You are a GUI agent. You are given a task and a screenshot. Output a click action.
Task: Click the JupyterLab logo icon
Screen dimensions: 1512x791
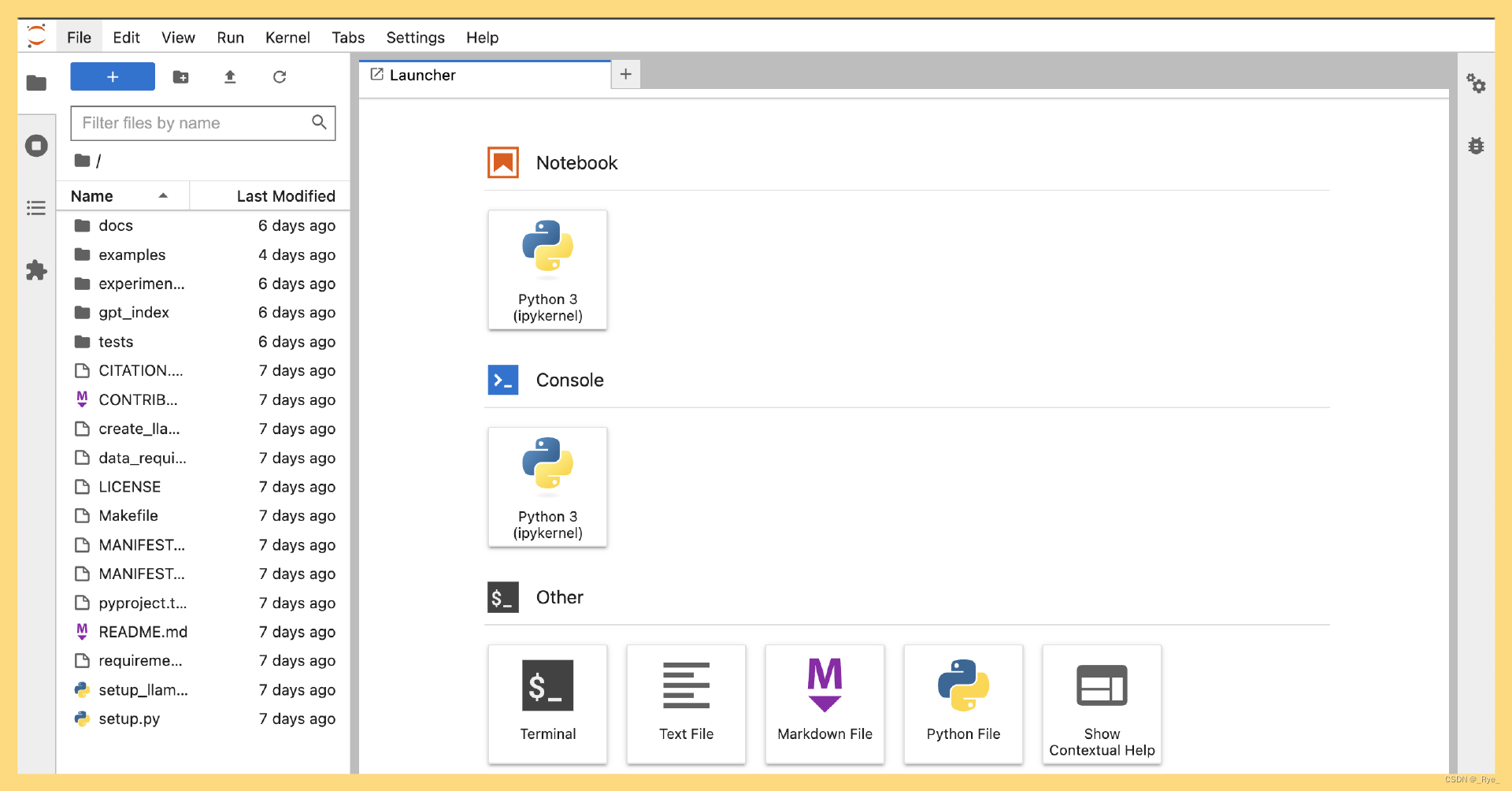pos(36,36)
